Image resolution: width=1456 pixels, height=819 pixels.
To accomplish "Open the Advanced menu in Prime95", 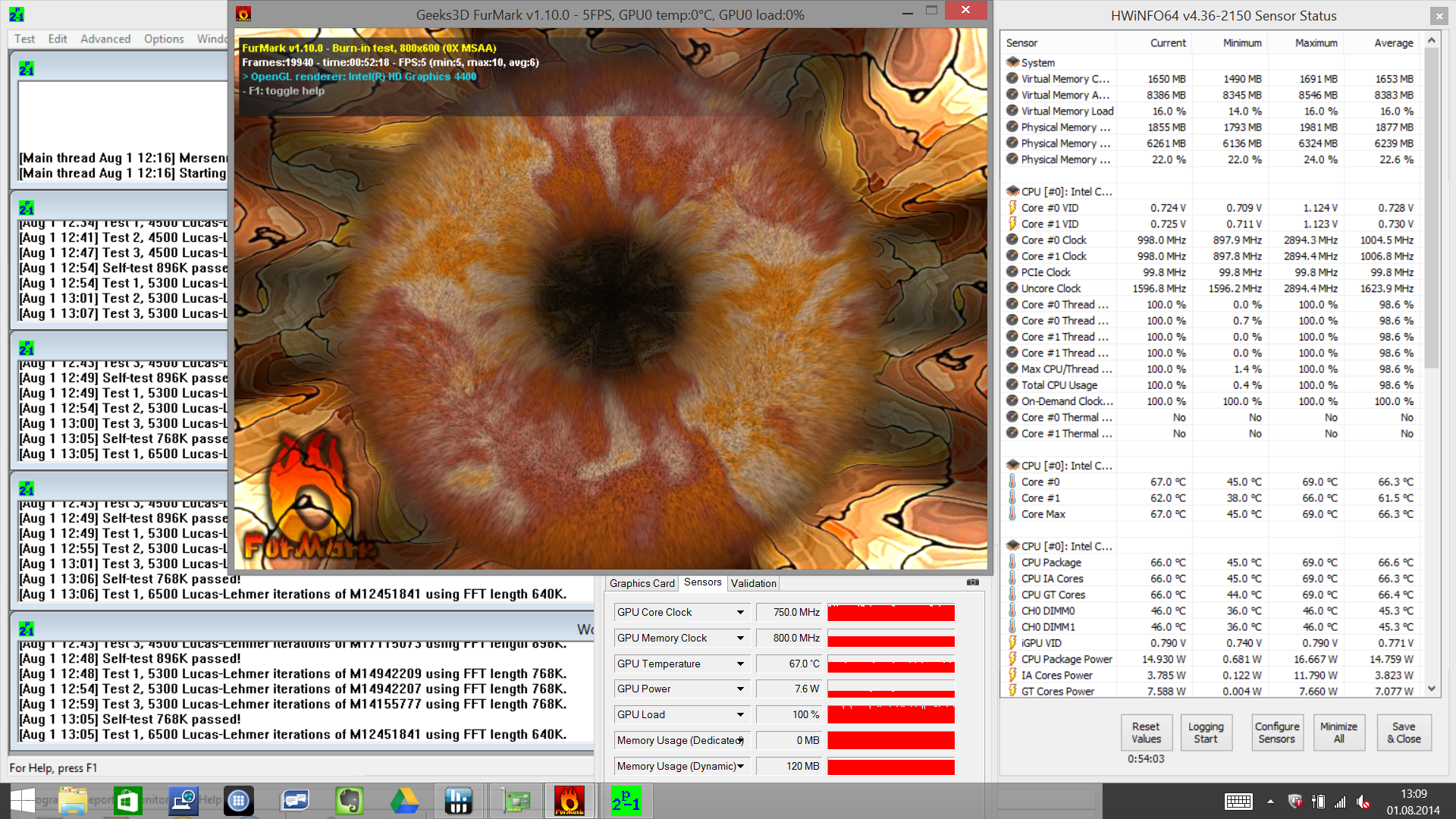I will pos(105,39).
